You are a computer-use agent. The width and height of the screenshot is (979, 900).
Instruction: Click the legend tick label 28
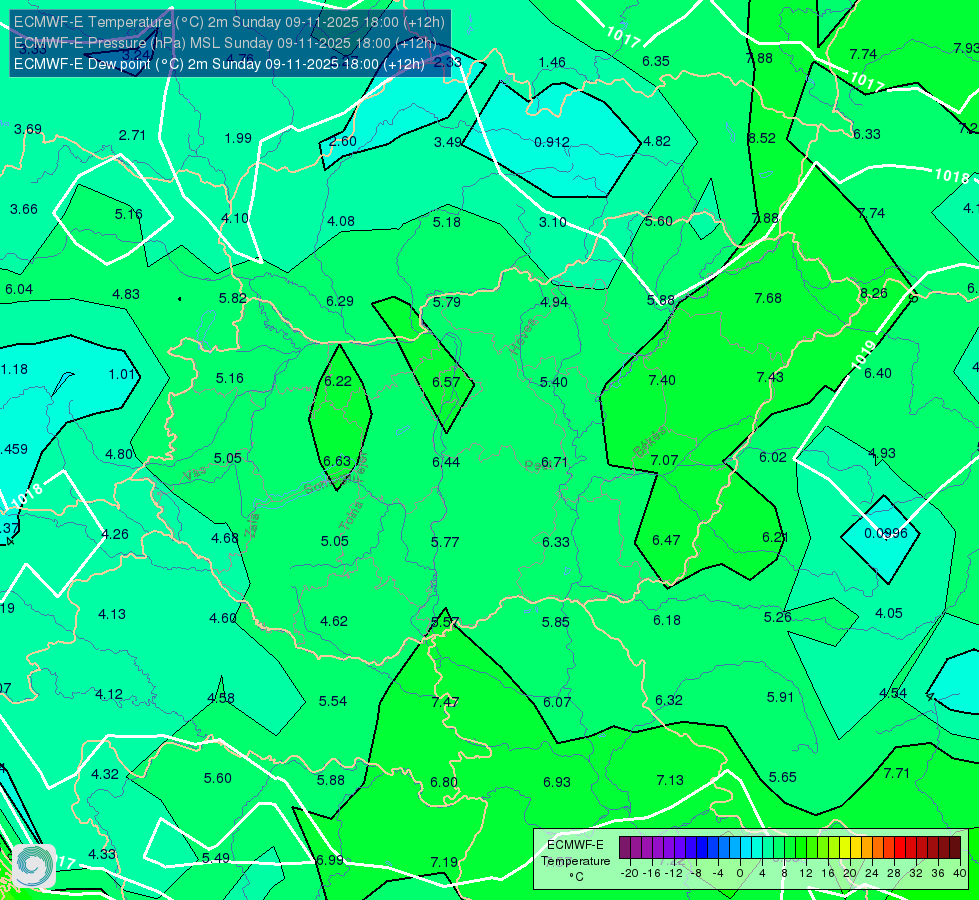click(893, 873)
